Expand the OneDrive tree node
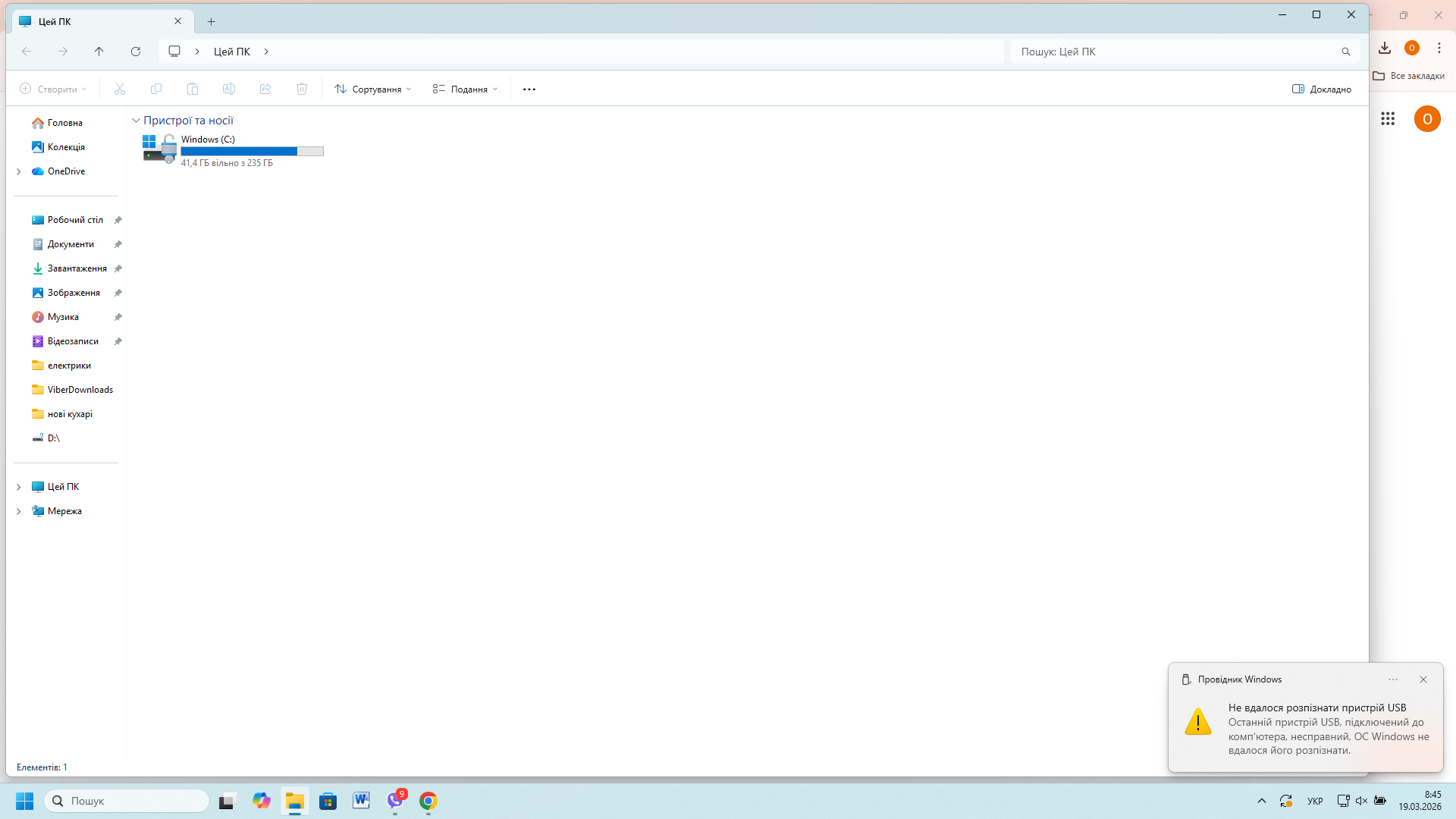The image size is (1456, 819). click(19, 171)
